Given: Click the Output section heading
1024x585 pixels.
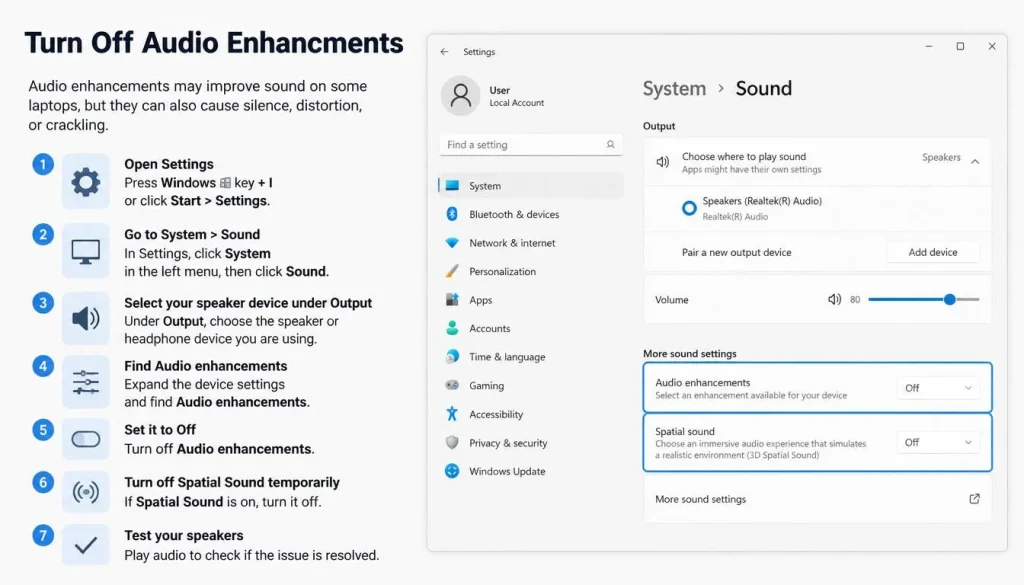Looking at the screenshot, I should 659,126.
